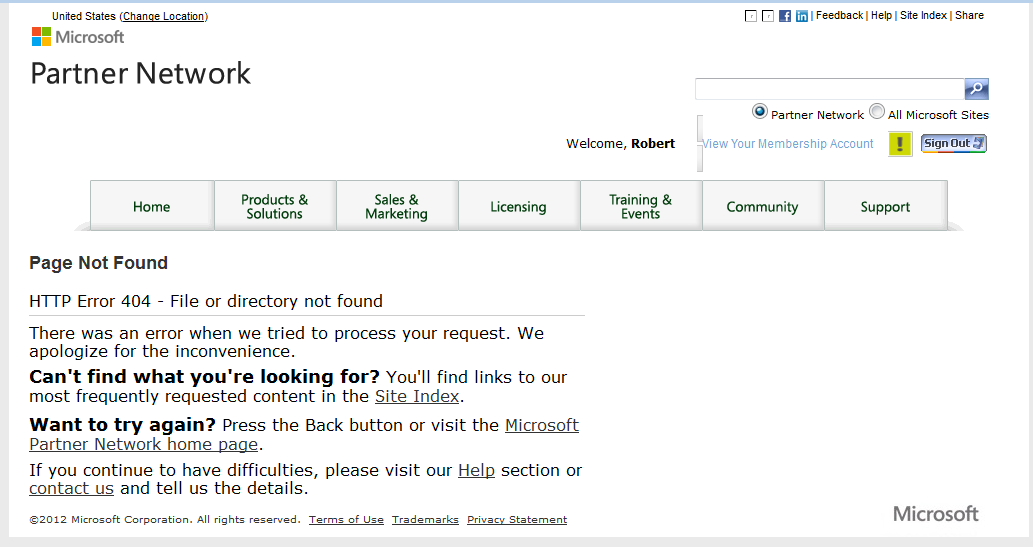This screenshot has height=547, width=1033.
Task: Click the Share link in header
Action: pos(969,15)
